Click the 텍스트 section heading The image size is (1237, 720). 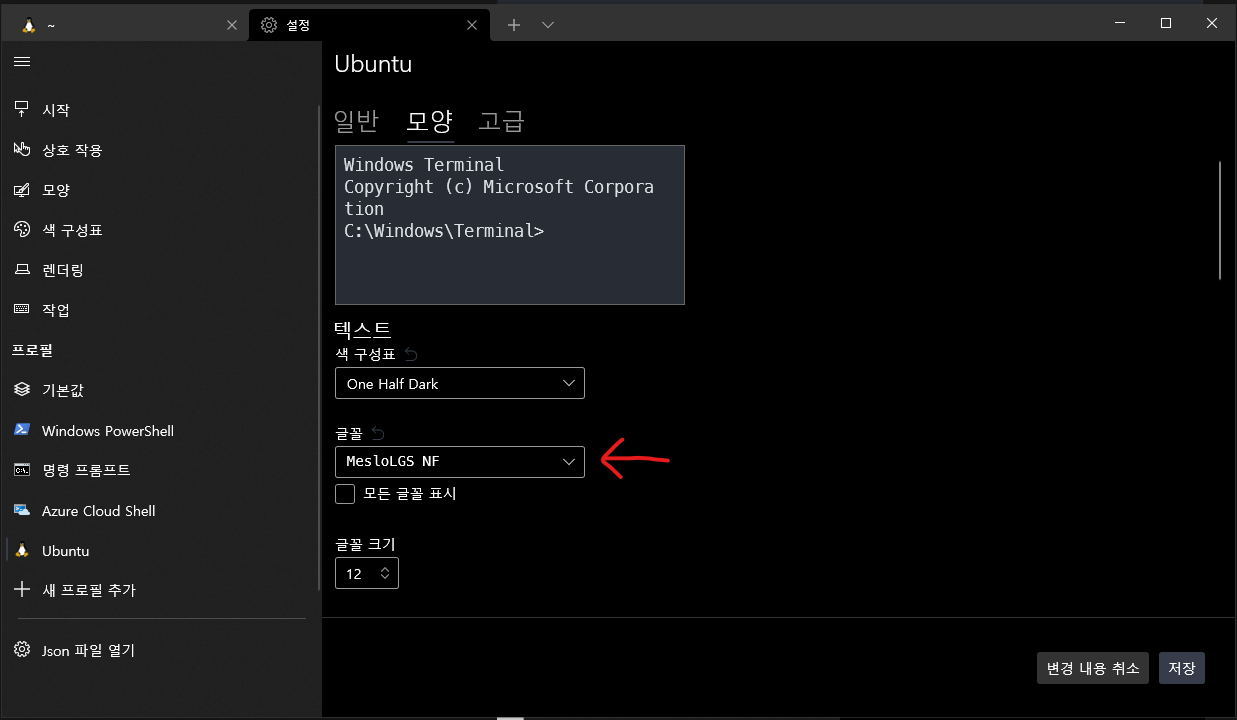[x=362, y=329]
